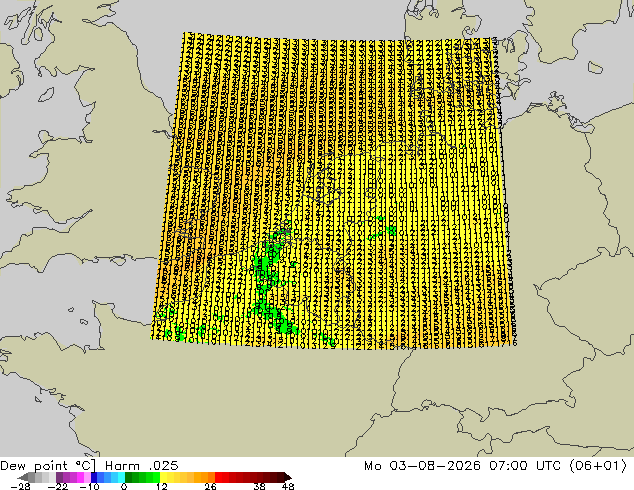Click the '48' legend label
This screenshot has width=634, height=490.
tap(288, 486)
